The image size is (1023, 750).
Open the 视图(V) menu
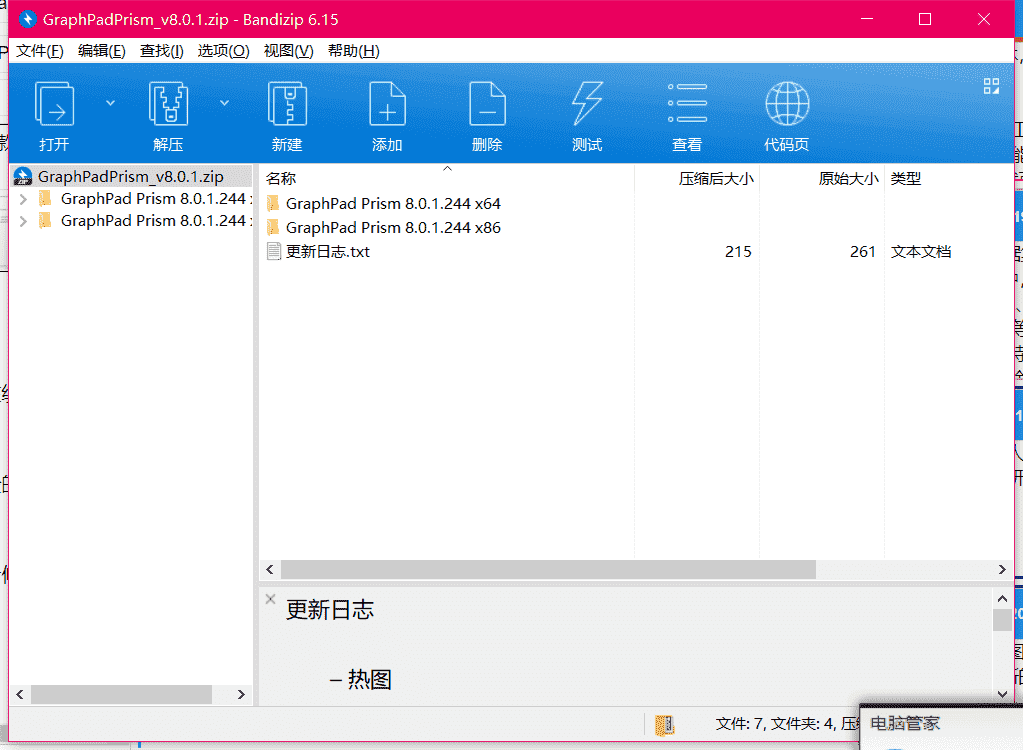[x=288, y=51]
